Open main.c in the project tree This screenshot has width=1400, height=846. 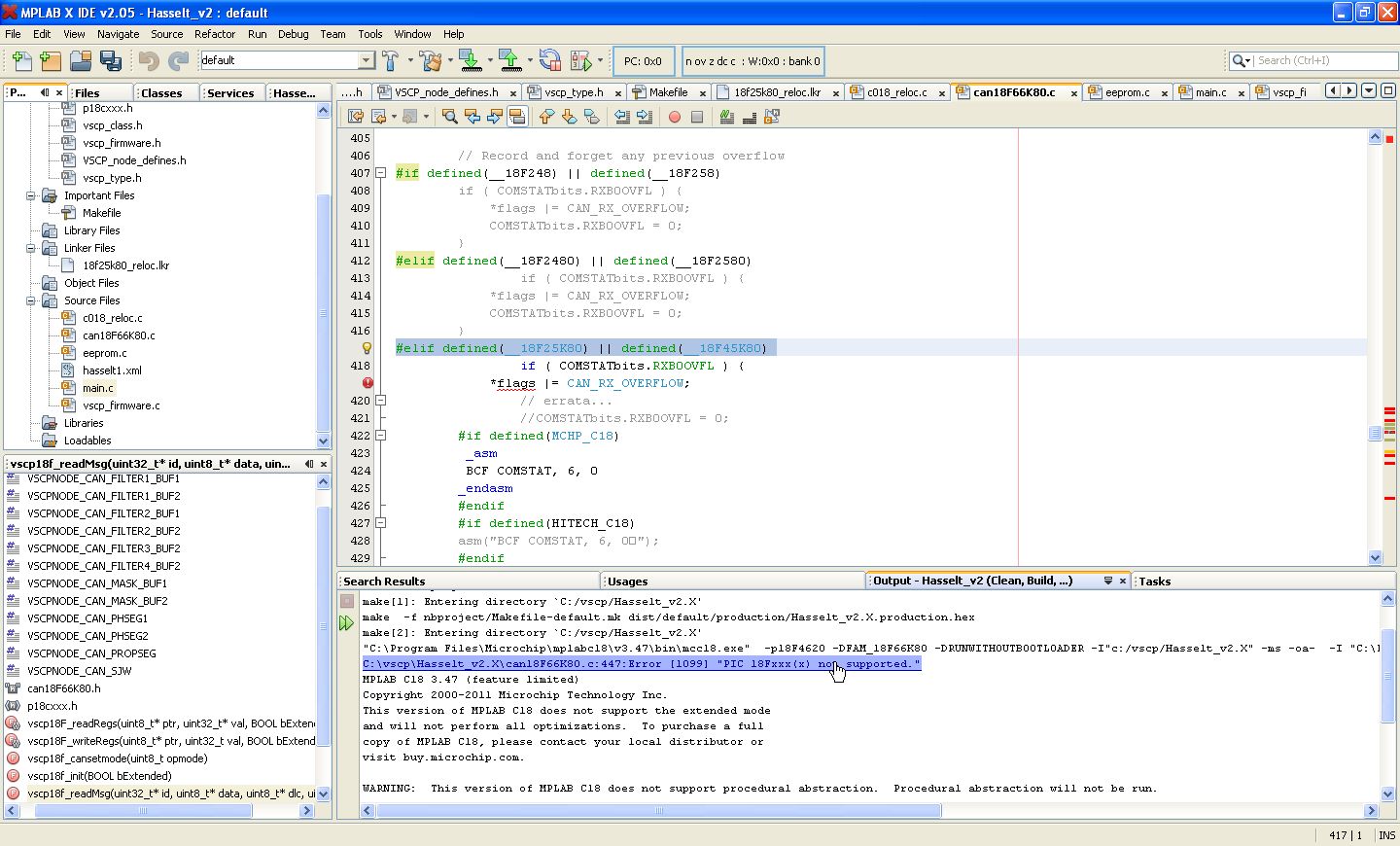[97, 388]
